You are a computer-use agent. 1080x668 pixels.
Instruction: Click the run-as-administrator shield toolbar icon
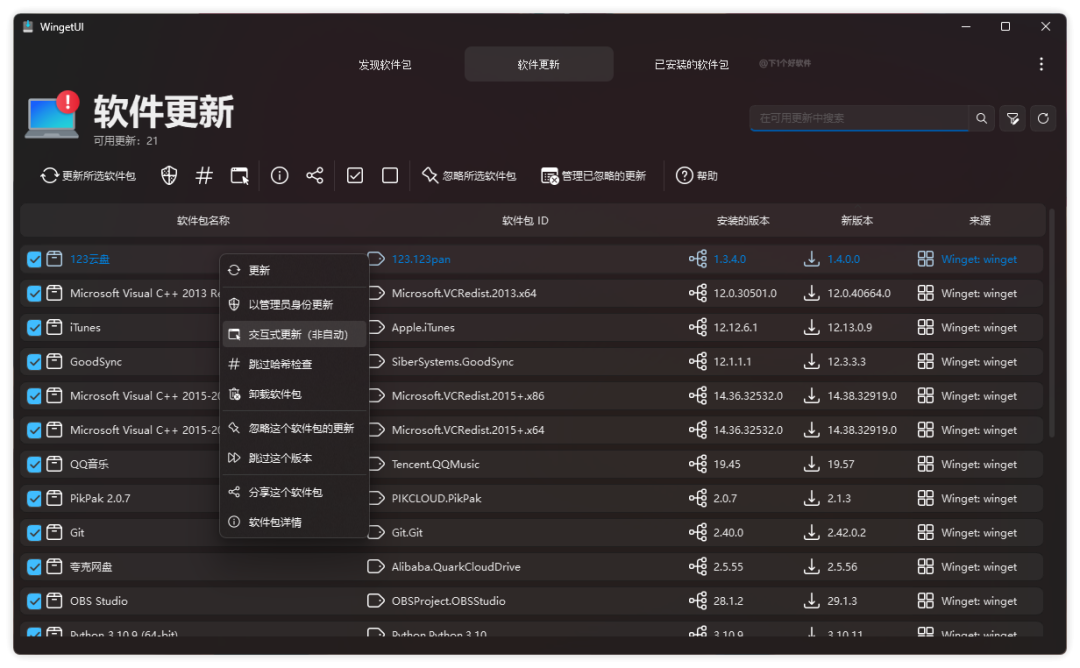169,176
